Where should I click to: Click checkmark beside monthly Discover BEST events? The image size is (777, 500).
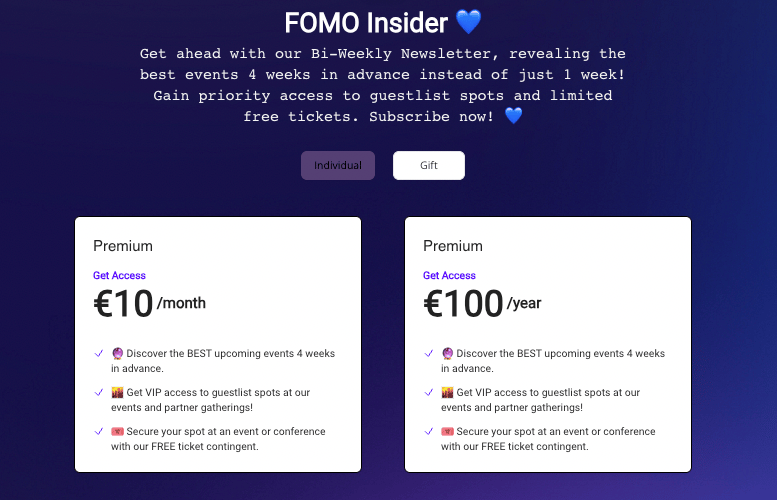pyautogui.click(x=99, y=353)
